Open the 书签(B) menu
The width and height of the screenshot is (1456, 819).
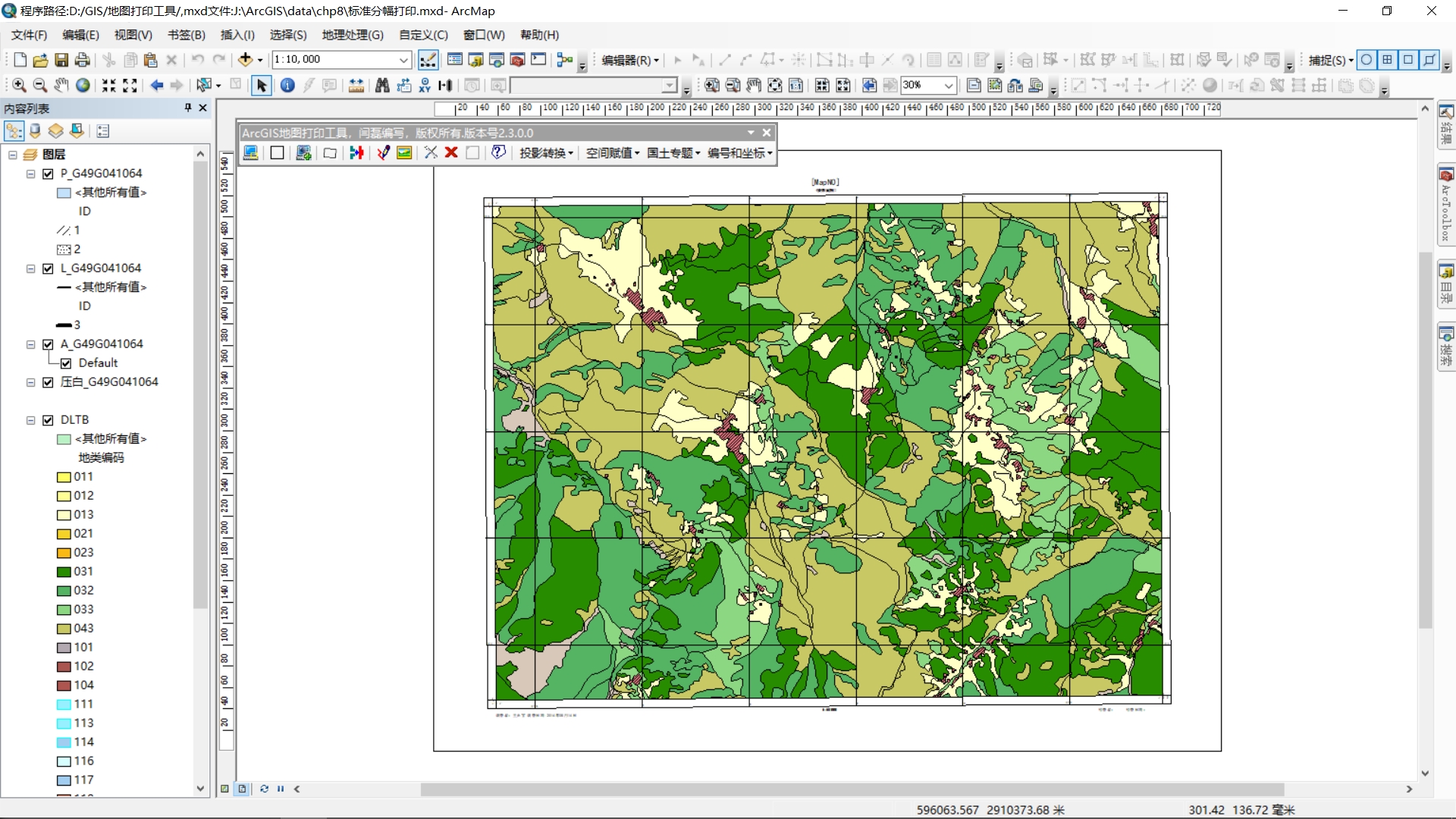[187, 35]
